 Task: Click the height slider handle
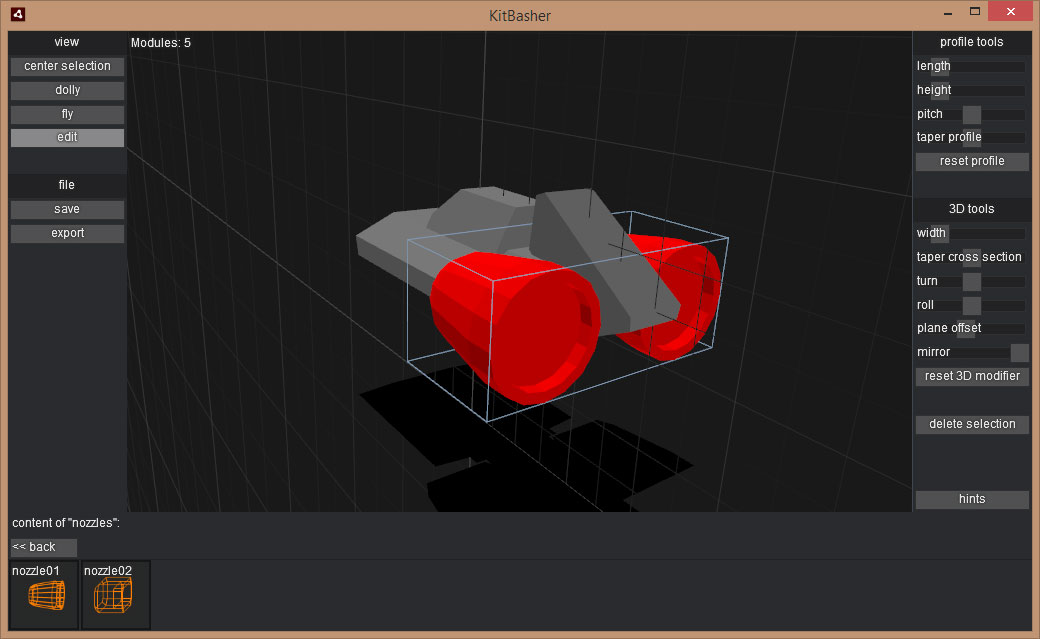[940, 91]
